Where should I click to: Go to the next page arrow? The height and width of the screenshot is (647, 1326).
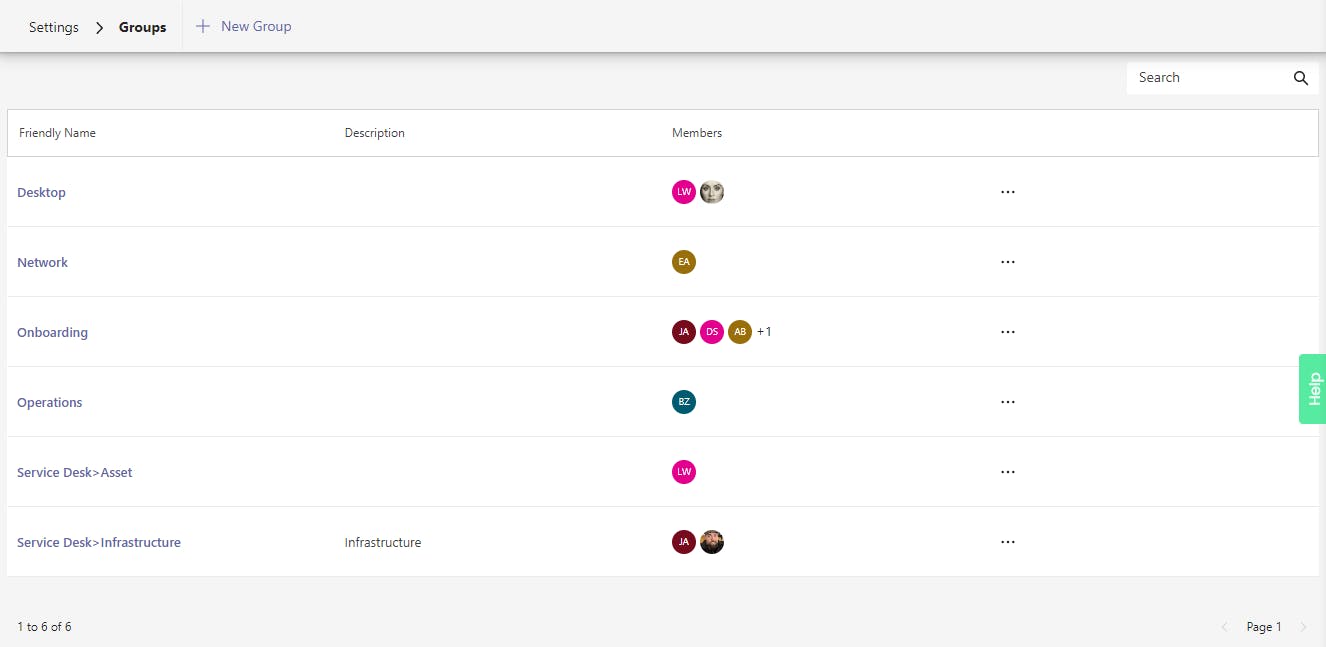[1303, 627]
